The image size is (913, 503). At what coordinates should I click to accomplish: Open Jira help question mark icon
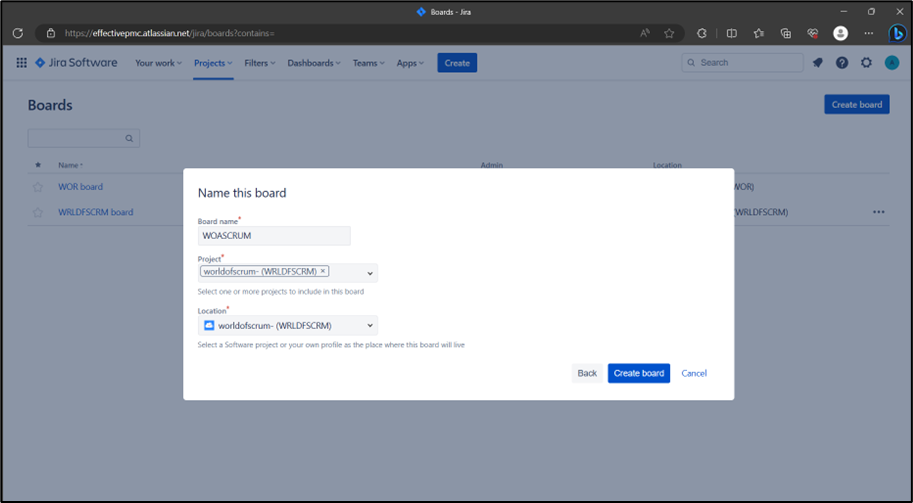pos(842,63)
